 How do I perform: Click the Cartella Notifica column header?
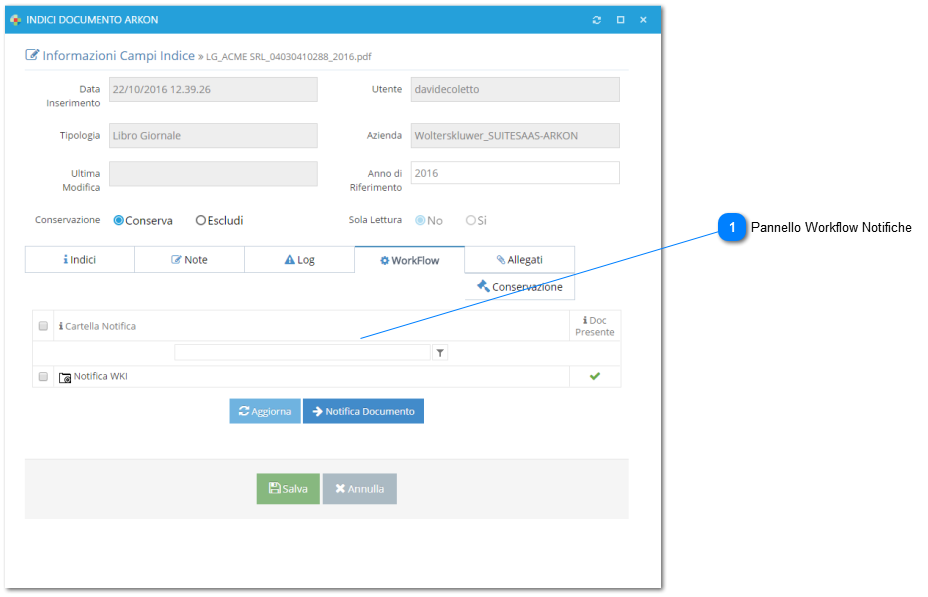click(x=311, y=326)
